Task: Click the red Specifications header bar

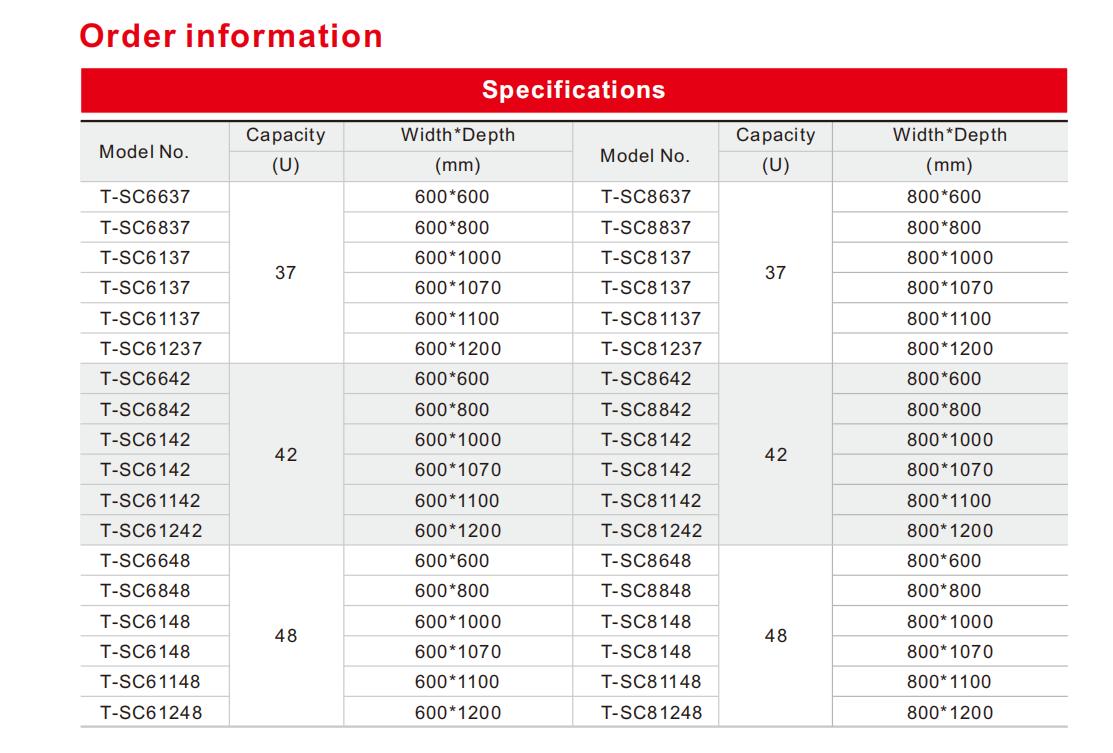Action: click(573, 90)
